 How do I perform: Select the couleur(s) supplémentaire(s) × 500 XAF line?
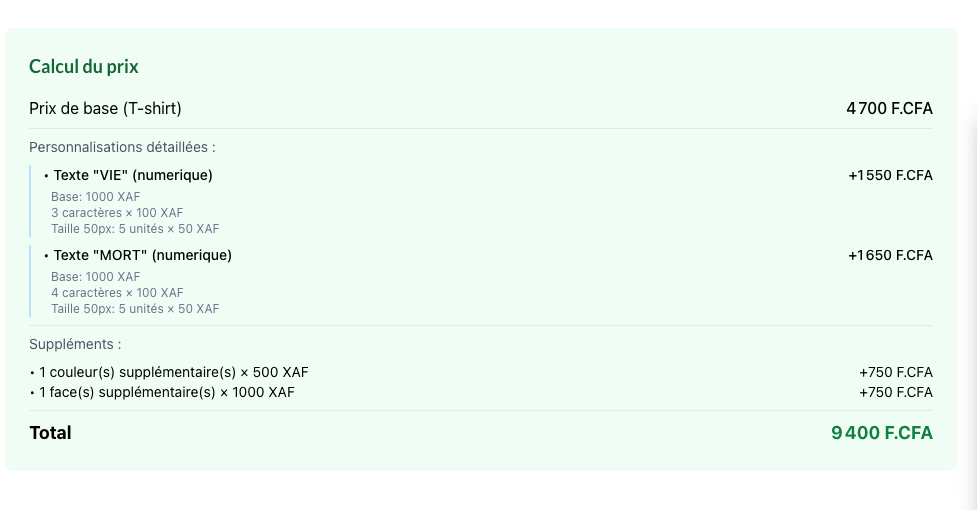(167, 372)
